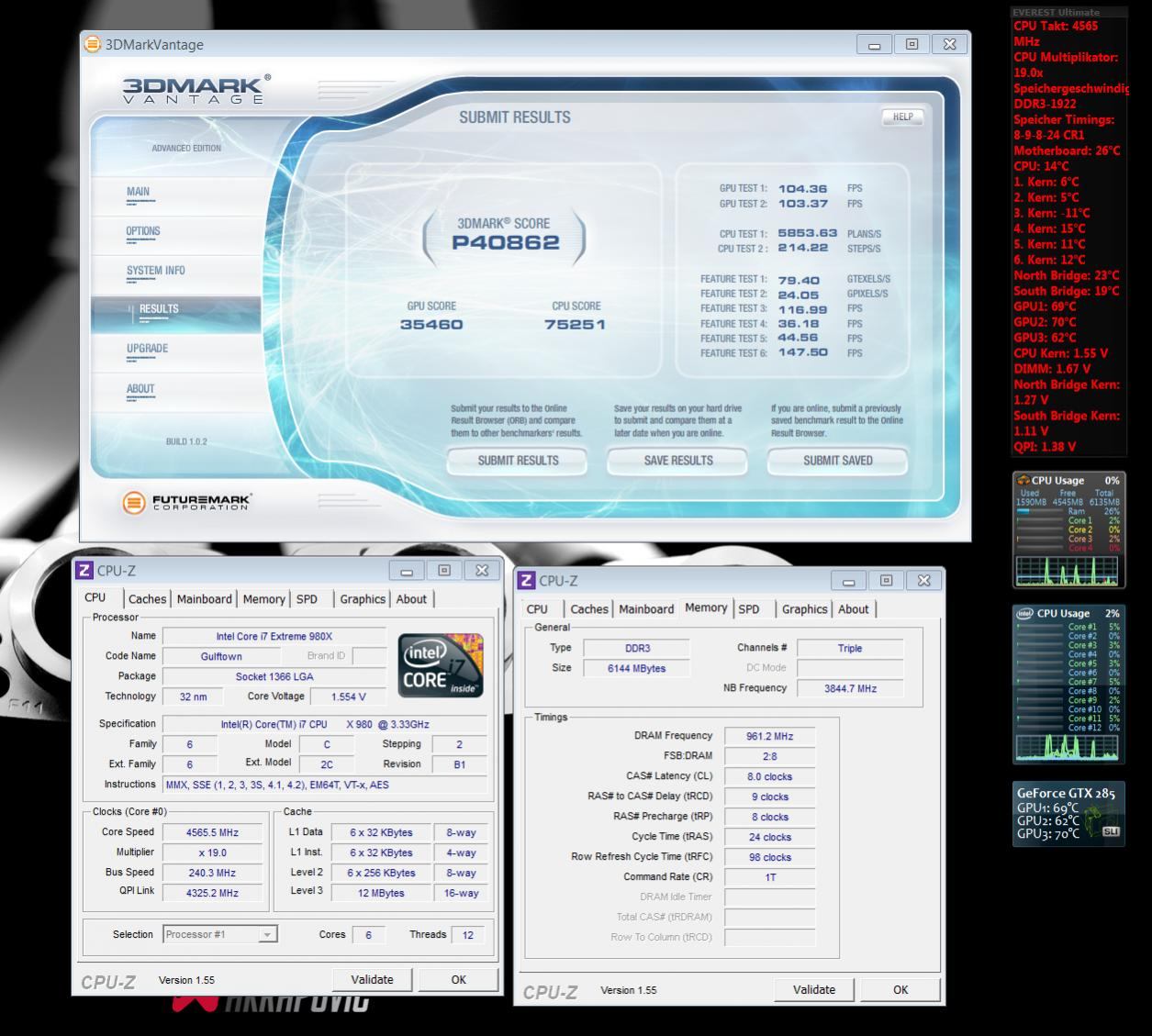The height and width of the screenshot is (1036, 1152).
Task: Open the MAIN section in 3DMark Vantage
Action: (x=138, y=193)
